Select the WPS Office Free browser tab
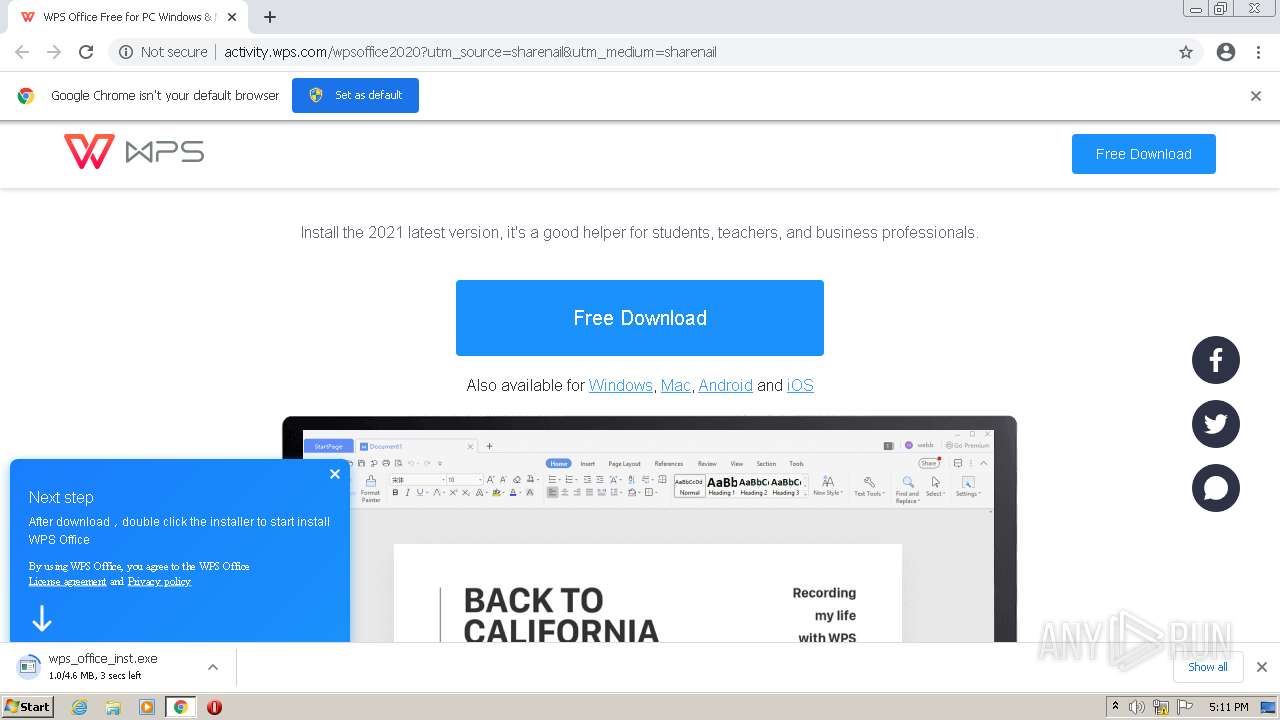 (x=127, y=17)
